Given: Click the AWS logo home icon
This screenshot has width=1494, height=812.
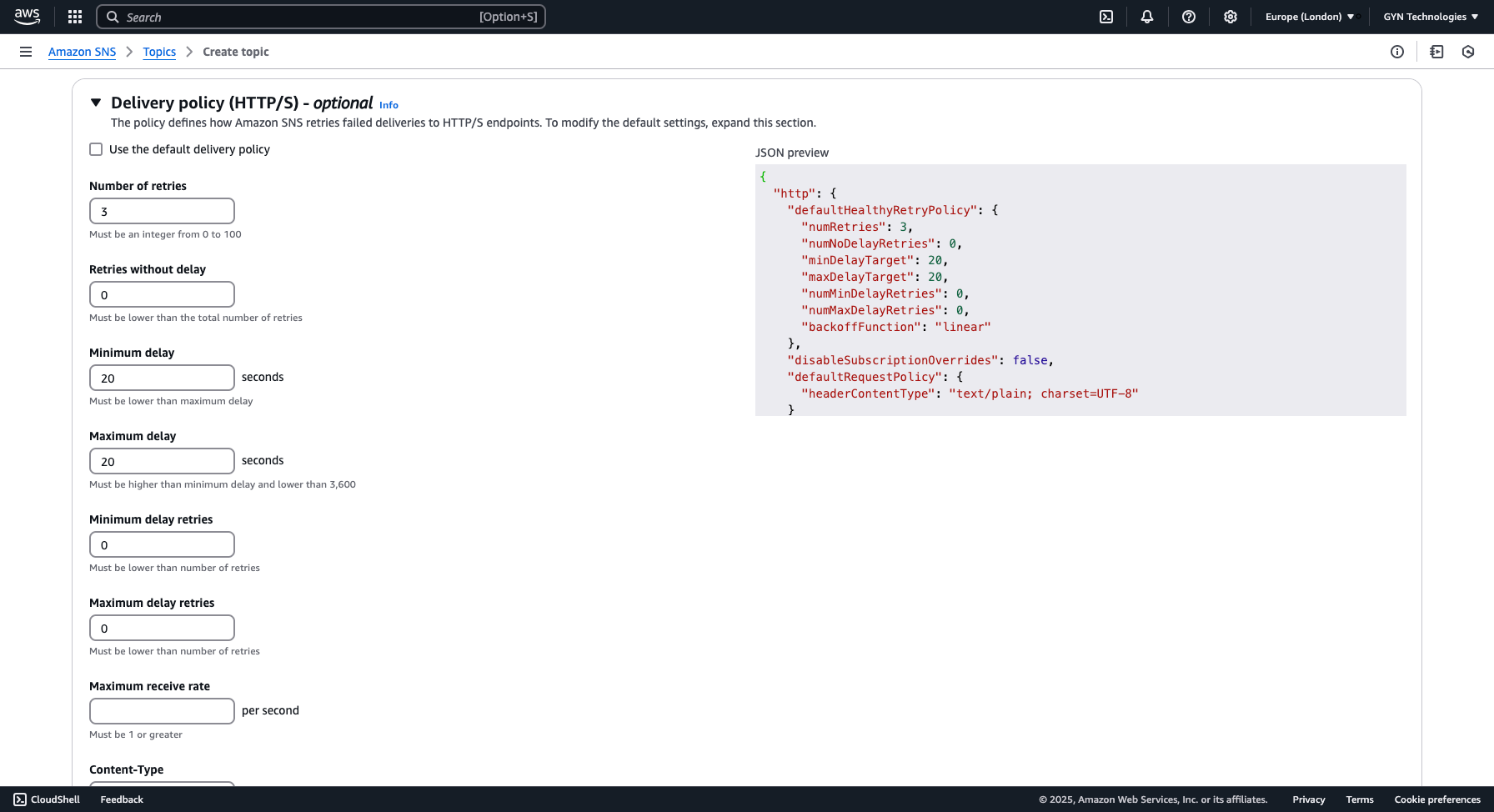Looking at the screenshot, I should coord(28,17).
